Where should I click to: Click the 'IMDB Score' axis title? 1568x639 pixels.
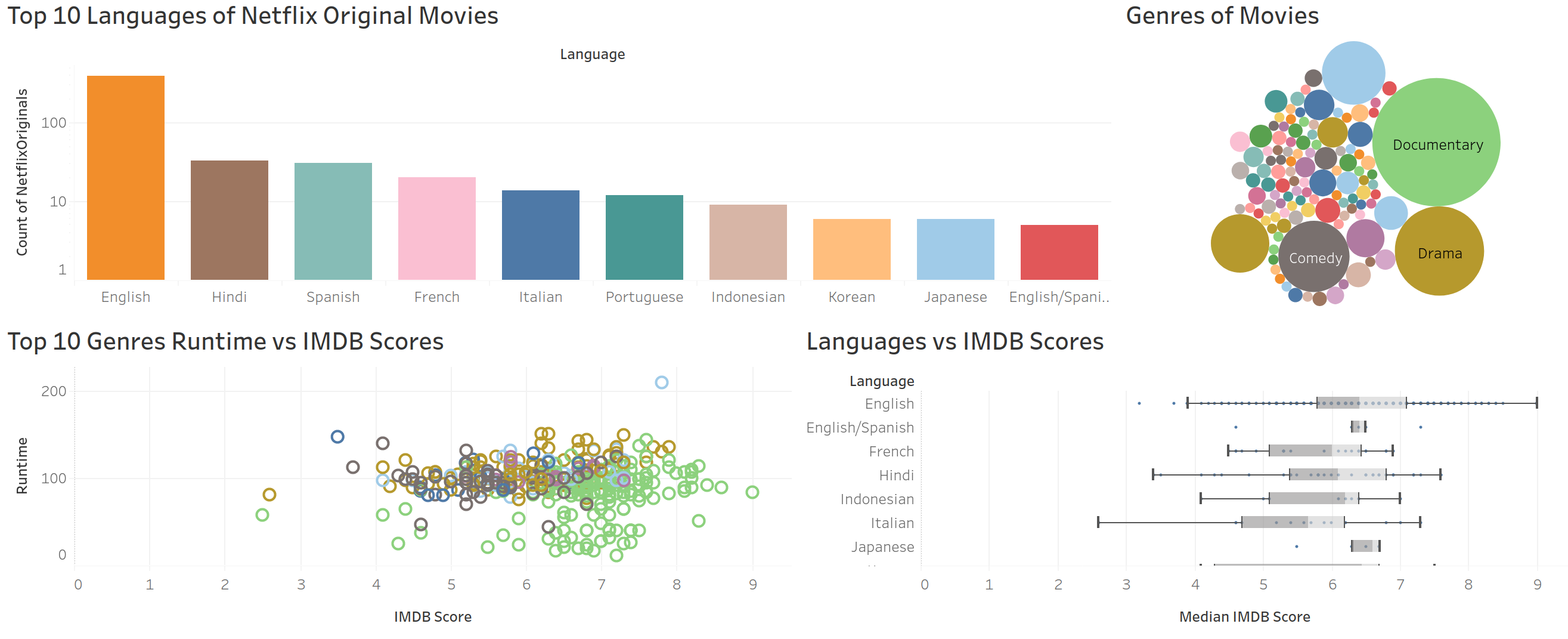[433, 616]
